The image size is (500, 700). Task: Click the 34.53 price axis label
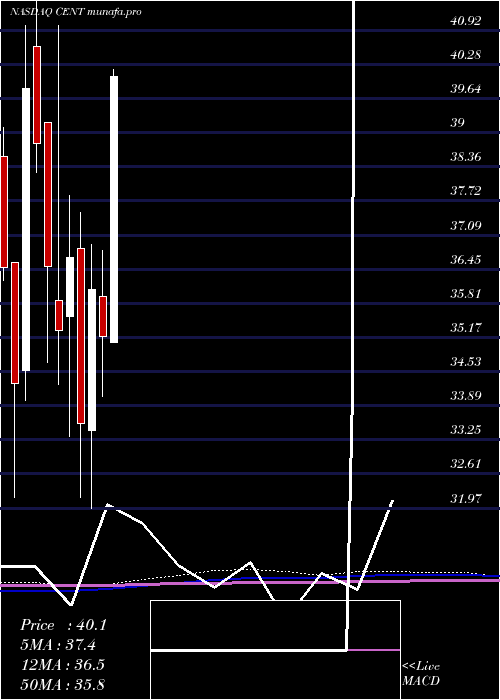466,361
